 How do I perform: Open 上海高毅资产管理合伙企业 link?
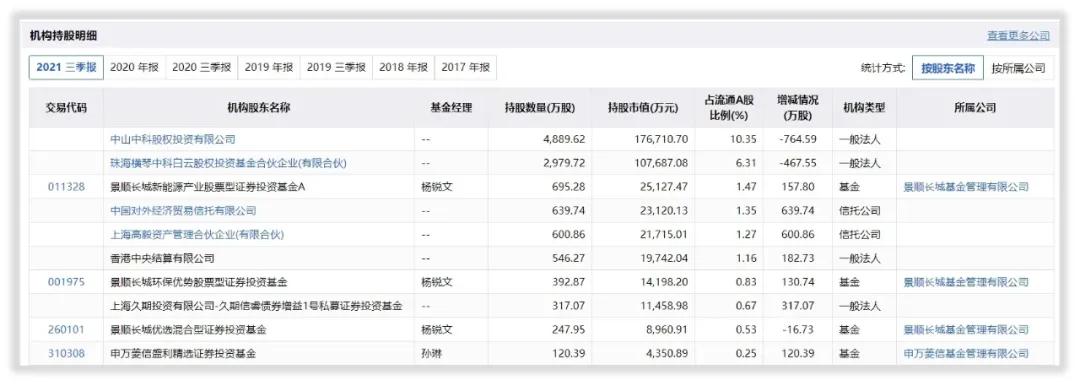pyautogui.click(x=197, y=235)
